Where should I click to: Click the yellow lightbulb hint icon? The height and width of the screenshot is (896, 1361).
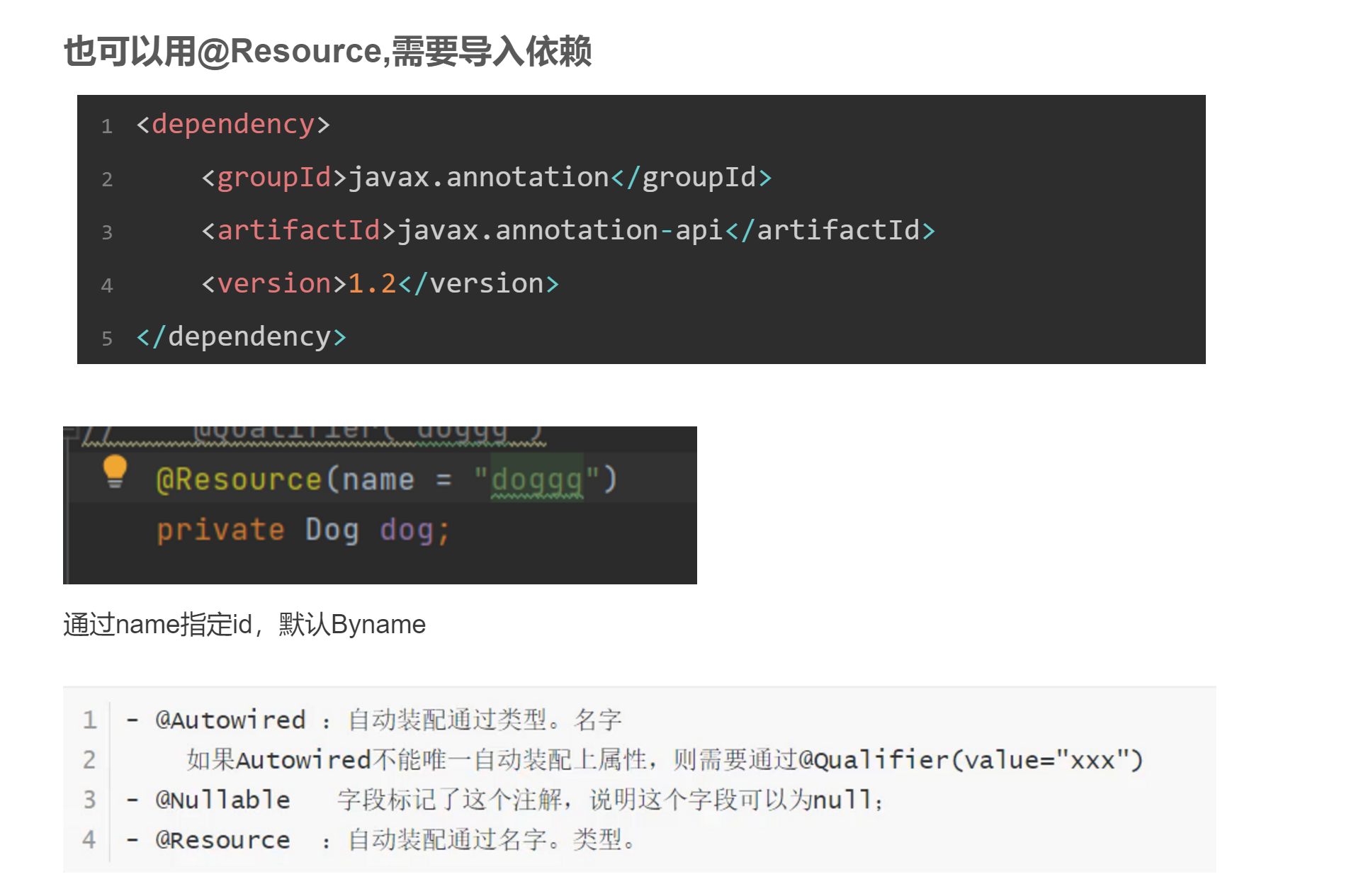pos(115,471)
